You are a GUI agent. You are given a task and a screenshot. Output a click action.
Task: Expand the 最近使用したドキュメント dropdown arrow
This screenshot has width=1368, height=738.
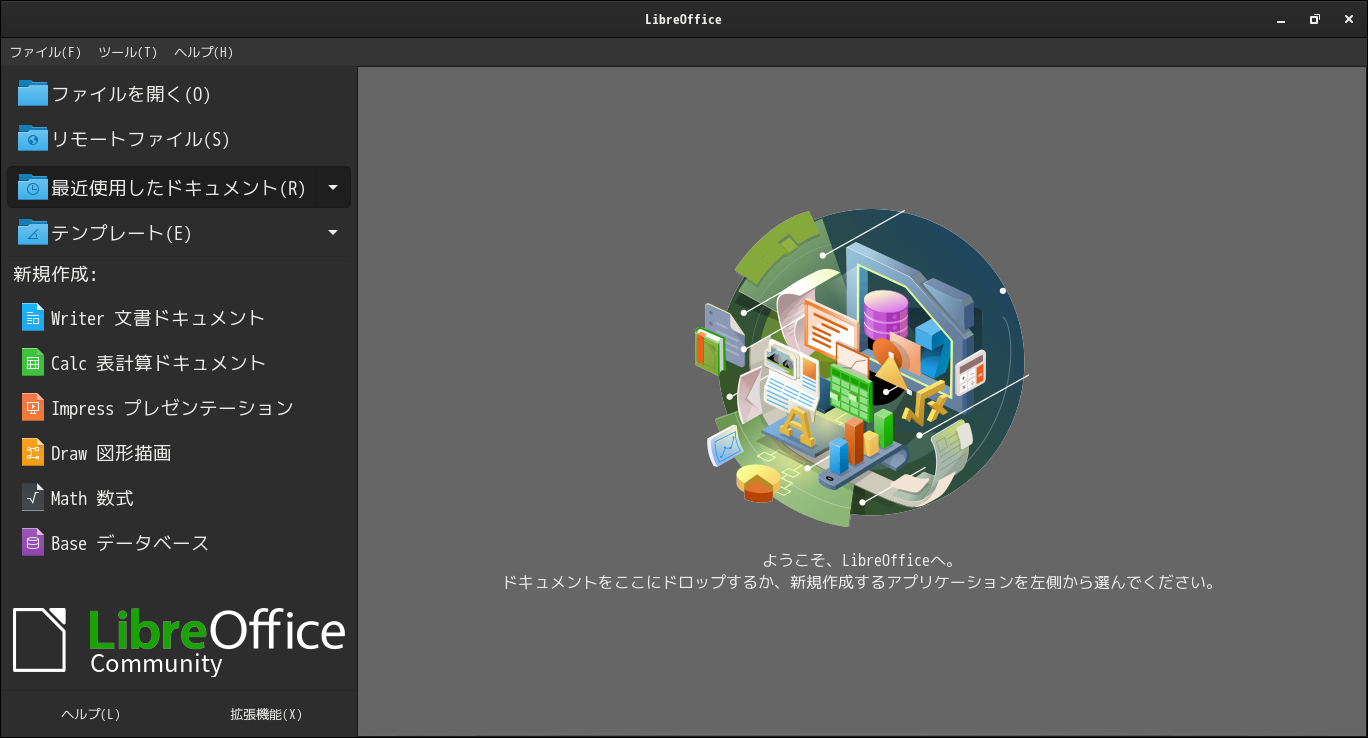point(333,187)
